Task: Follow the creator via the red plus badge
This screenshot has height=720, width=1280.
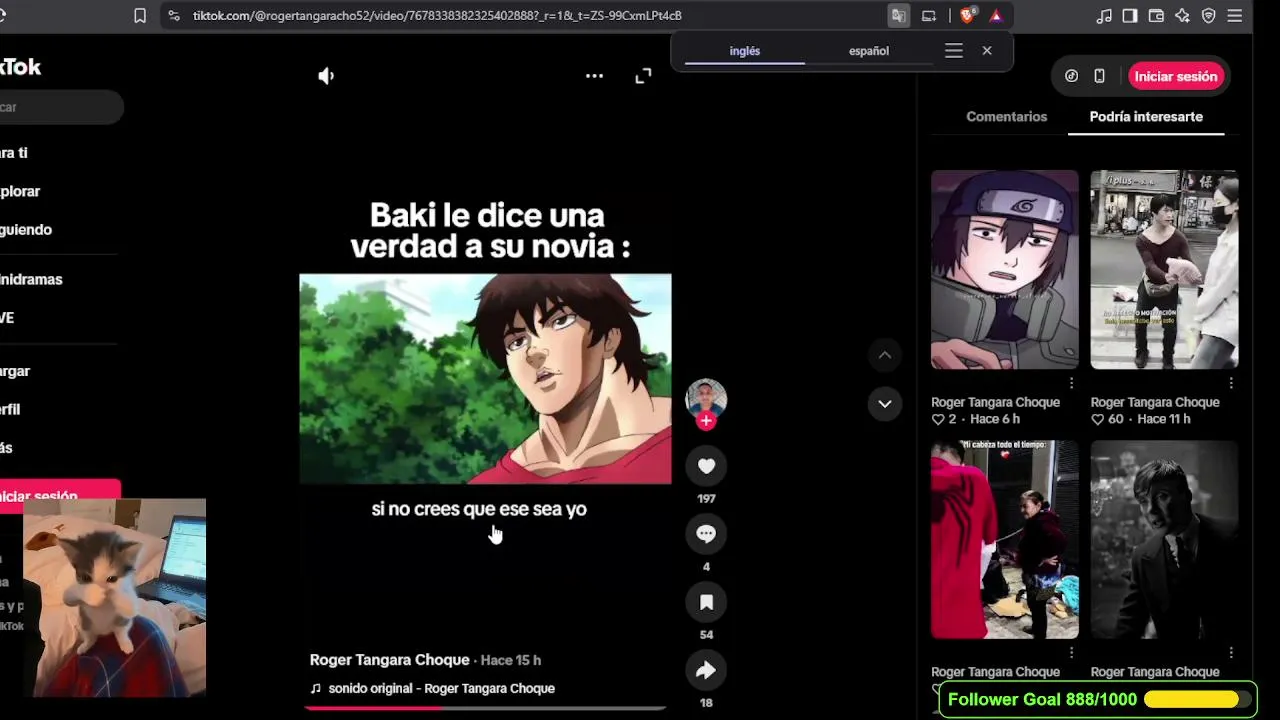Action: 706,421
